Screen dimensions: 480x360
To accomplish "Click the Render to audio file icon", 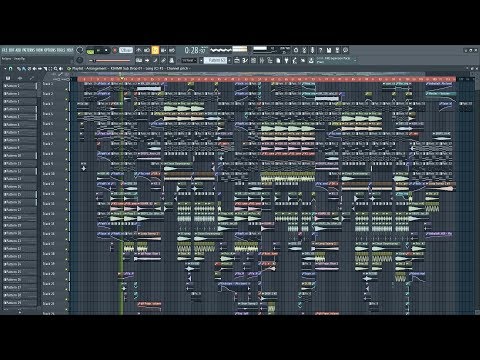I will click(337, 50).
